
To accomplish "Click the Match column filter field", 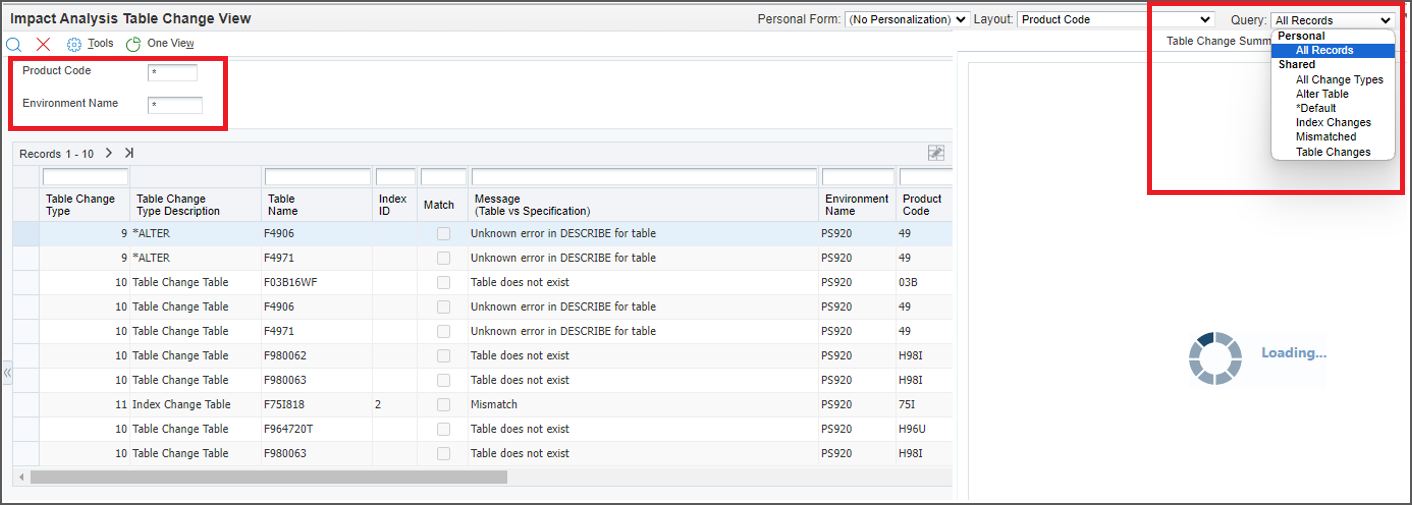I will (443, 177).
